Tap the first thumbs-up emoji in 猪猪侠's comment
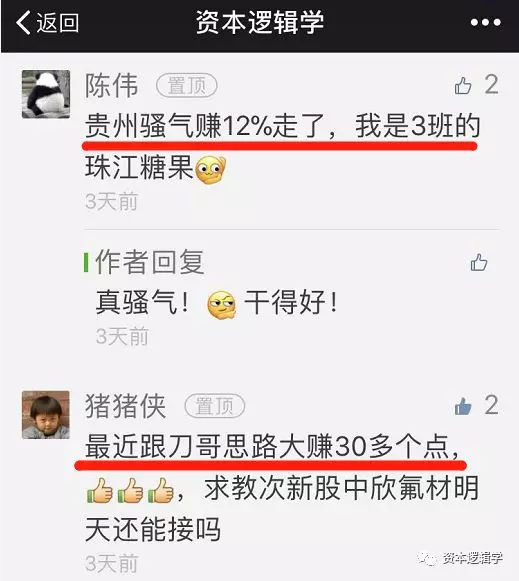 coord(99,490)
